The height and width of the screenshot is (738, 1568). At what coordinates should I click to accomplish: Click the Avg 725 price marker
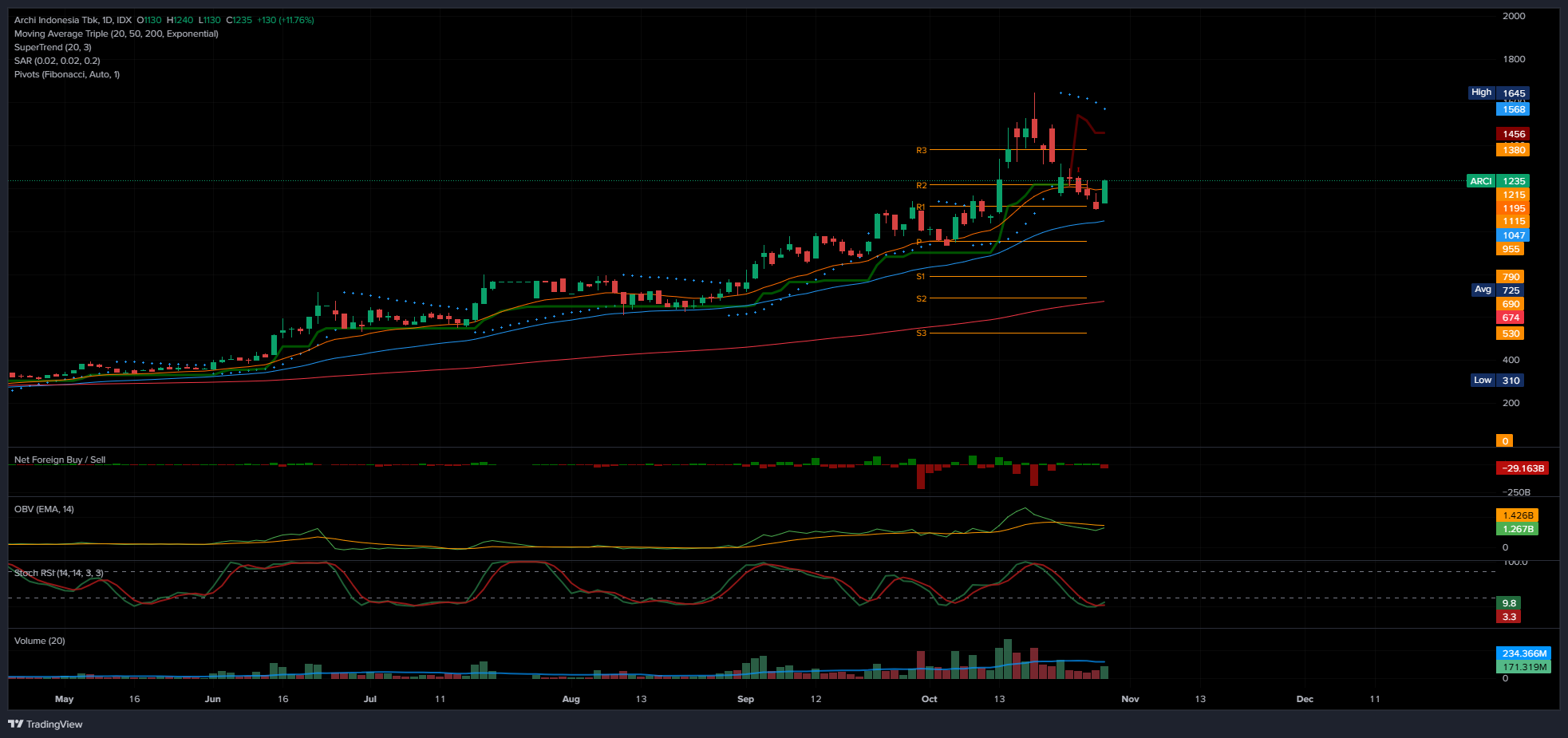[1497, 290]
